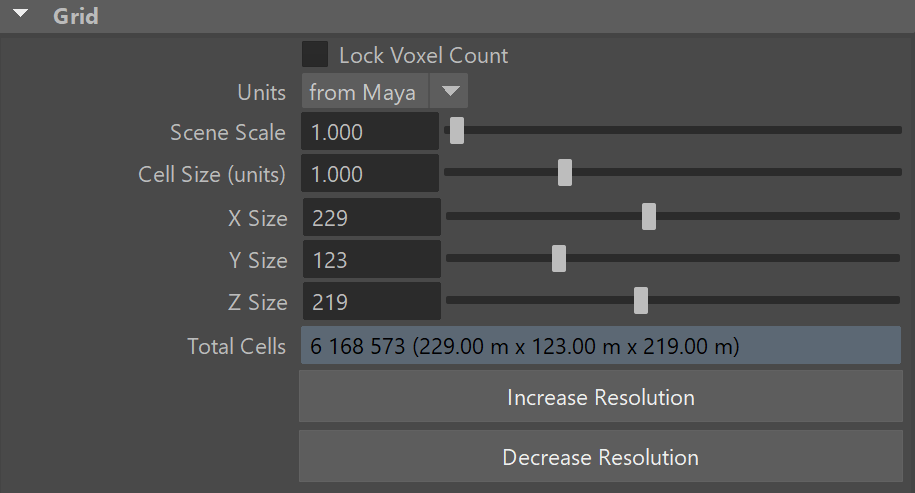
Task: Click the Z Size slider handle
Action: click(x=641, y=300)
